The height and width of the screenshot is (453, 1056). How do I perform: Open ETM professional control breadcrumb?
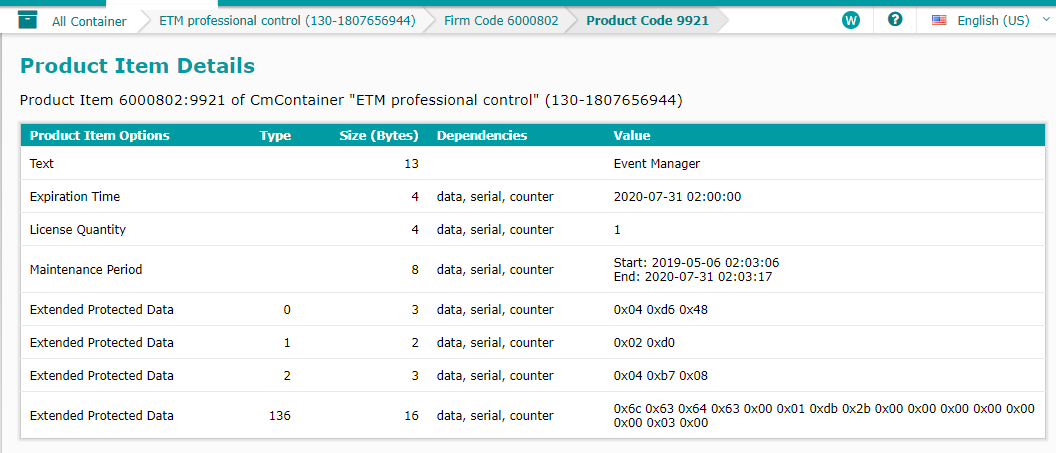coord(287,20)
